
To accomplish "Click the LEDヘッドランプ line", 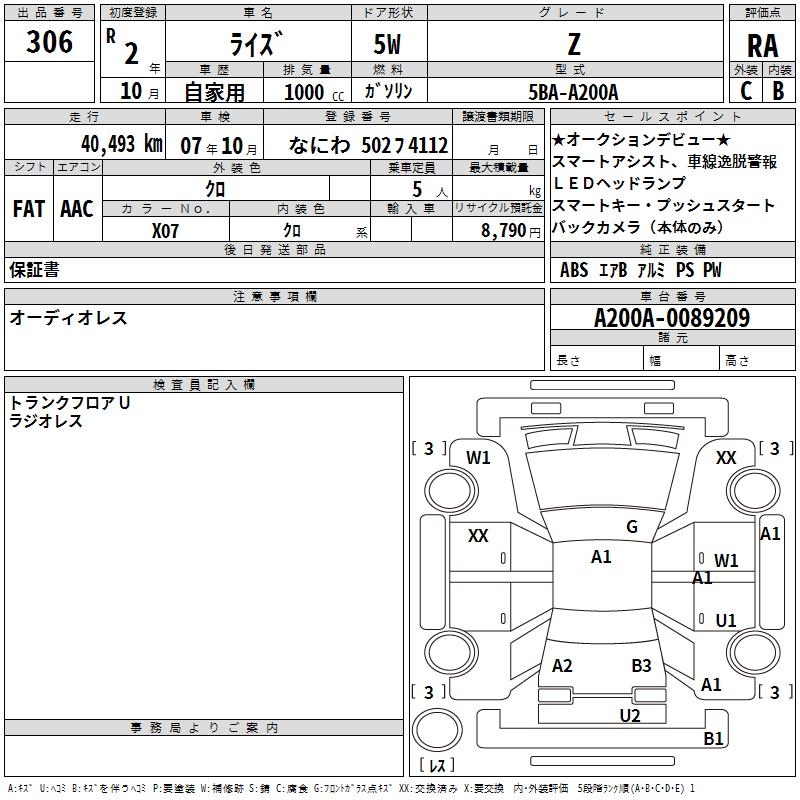I will pos(619,183).
